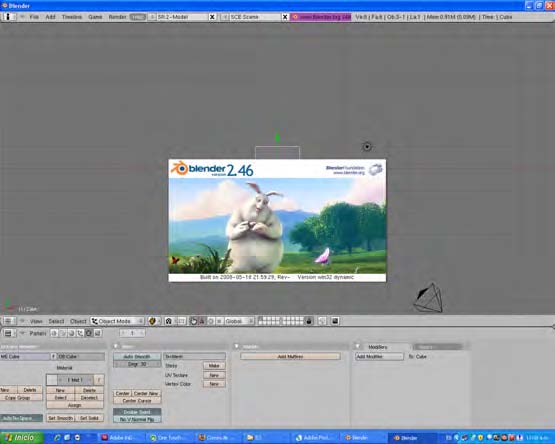Open the Object Mode dropdown
Viewport: 555px width, 444px height.
[118, 321]
